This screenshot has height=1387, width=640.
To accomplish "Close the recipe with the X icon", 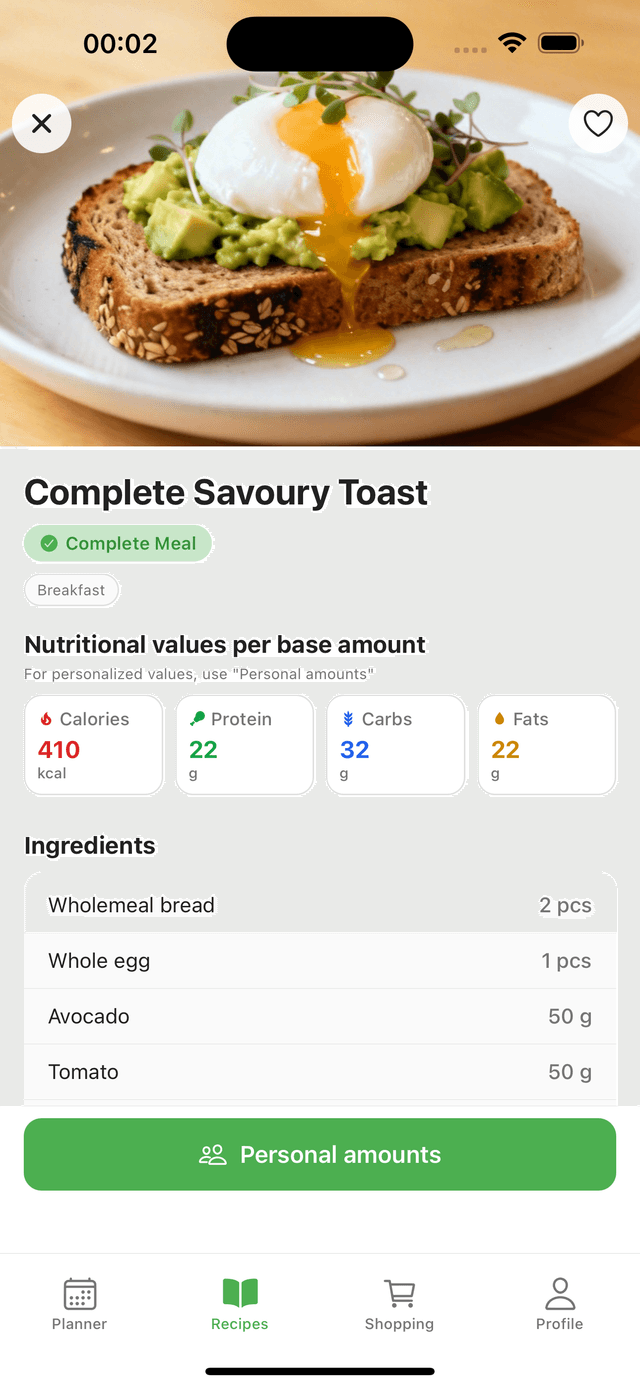I will point(41,123).
